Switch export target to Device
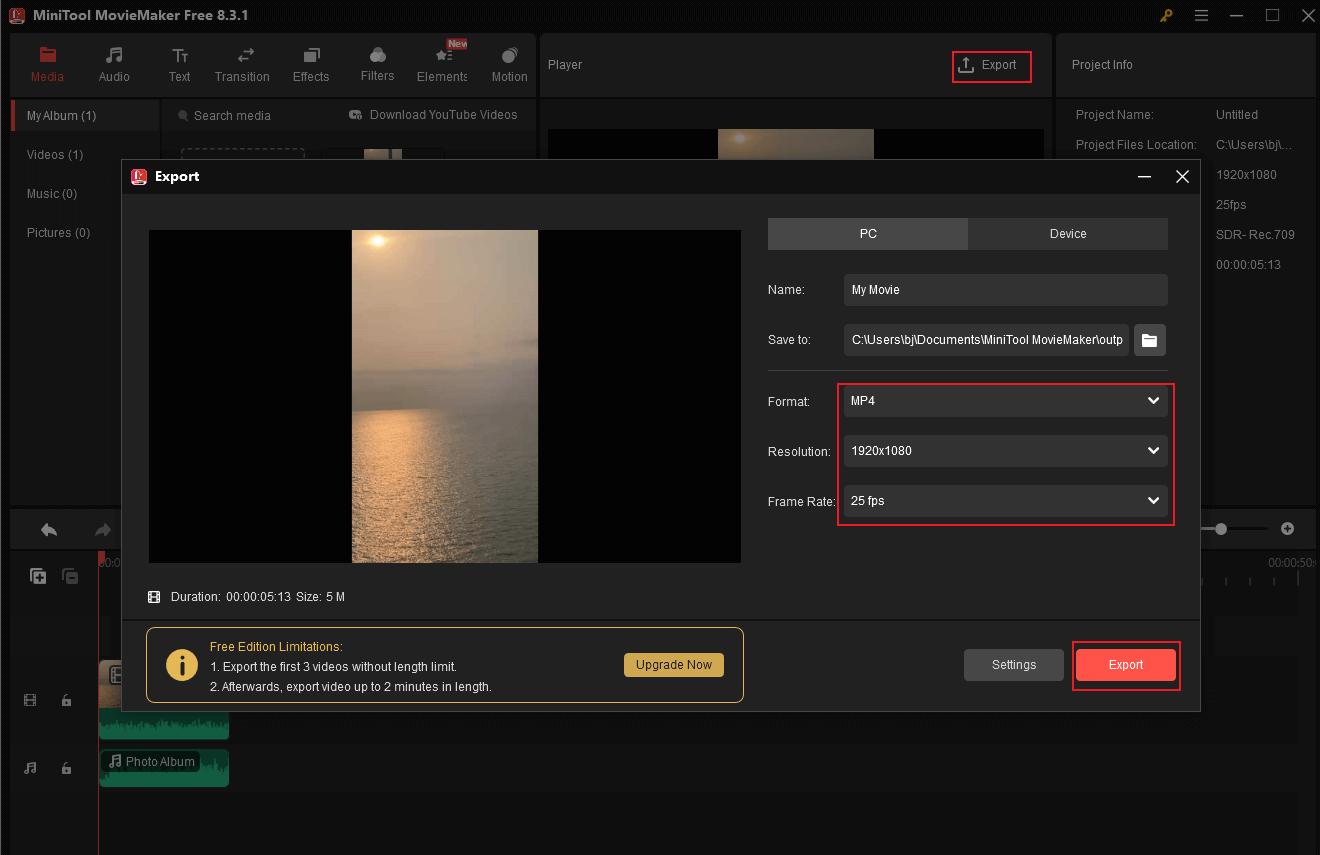1320x855 pixels. (1067, 233)
